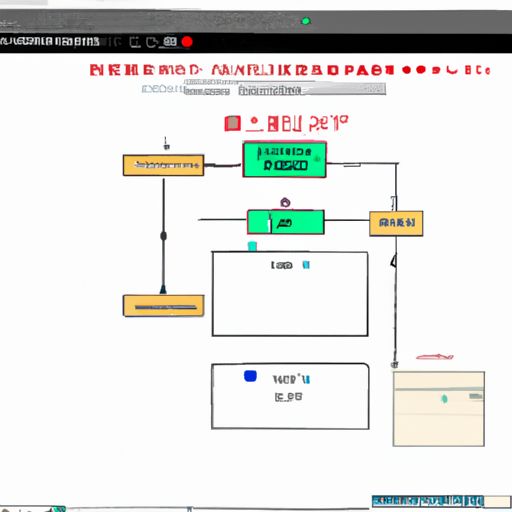
Task: Click the blue striped bar in the bottom-right corner
Action: coord(428,501)
